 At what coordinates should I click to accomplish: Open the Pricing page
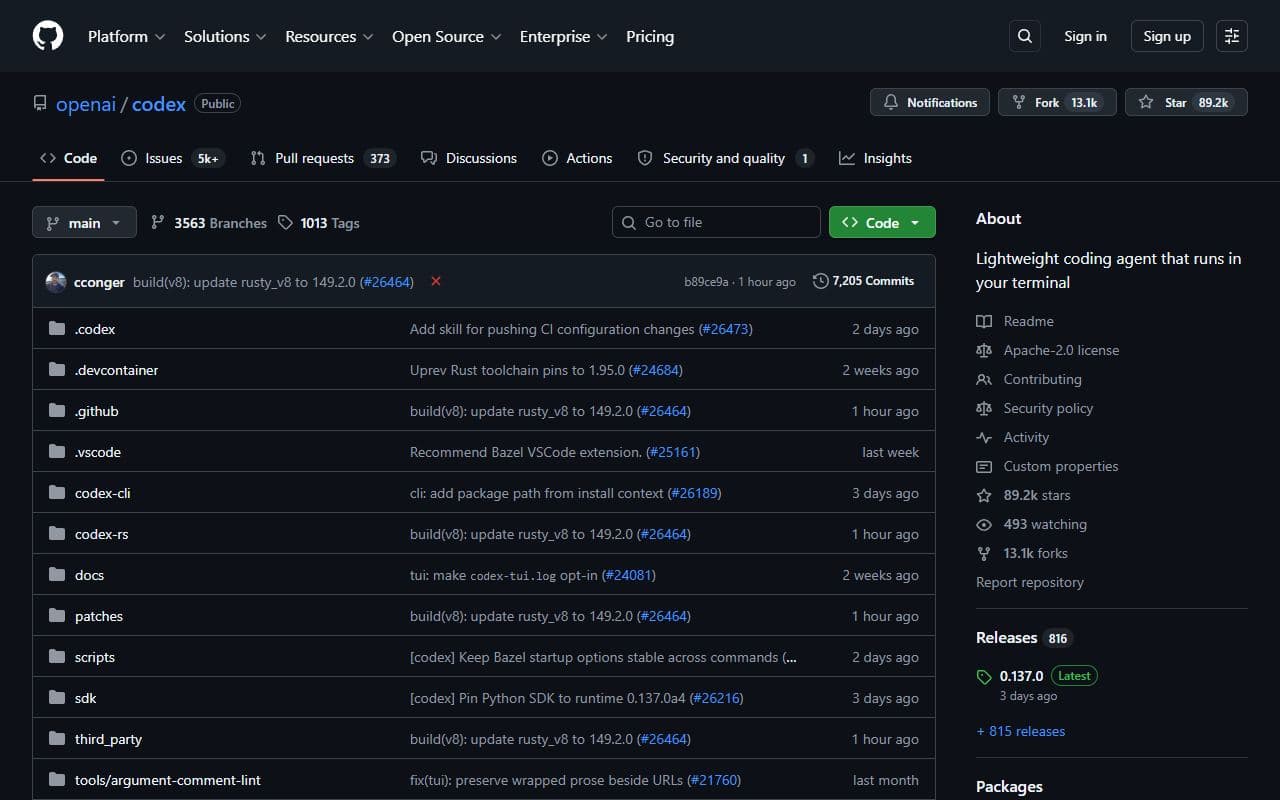coord(650,36)
